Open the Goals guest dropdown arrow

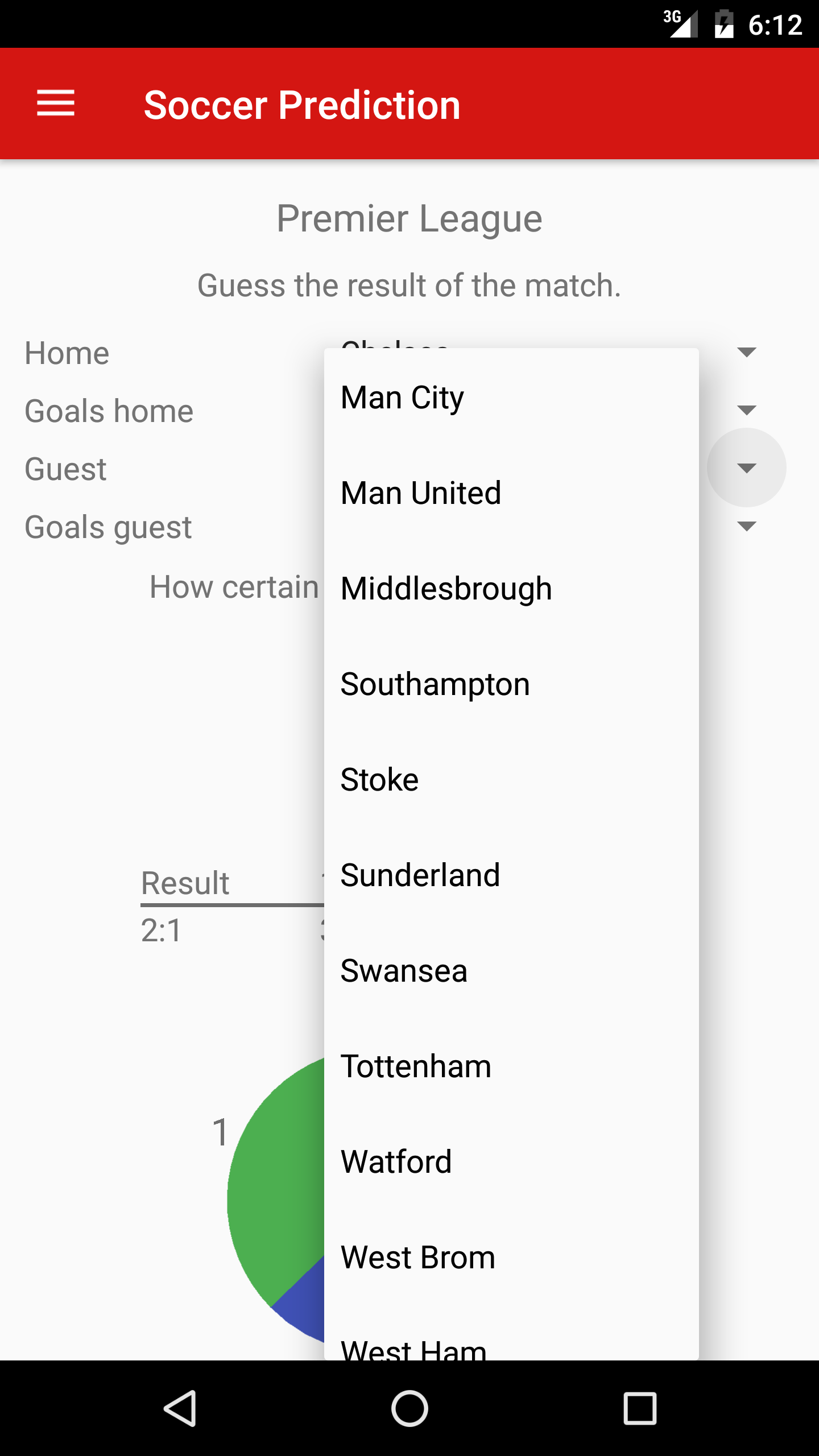coord(746,527)
